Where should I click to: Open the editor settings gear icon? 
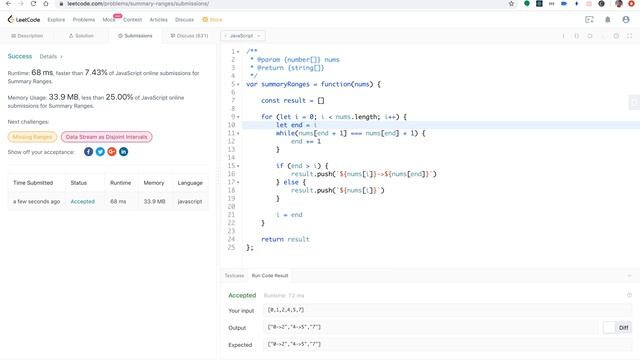coord(616,36)
